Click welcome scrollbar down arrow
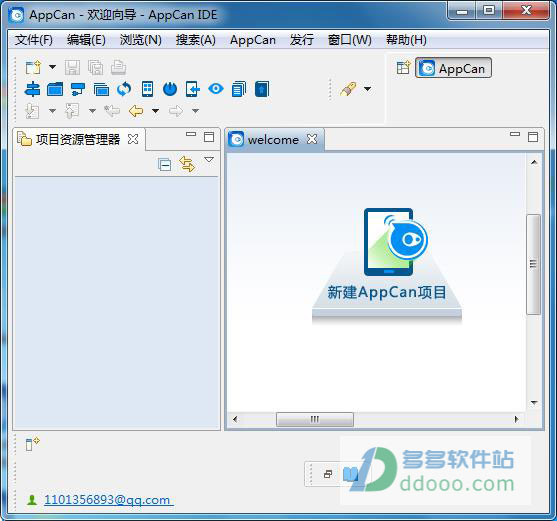557x521 pixels. click(x=534, y=403)
